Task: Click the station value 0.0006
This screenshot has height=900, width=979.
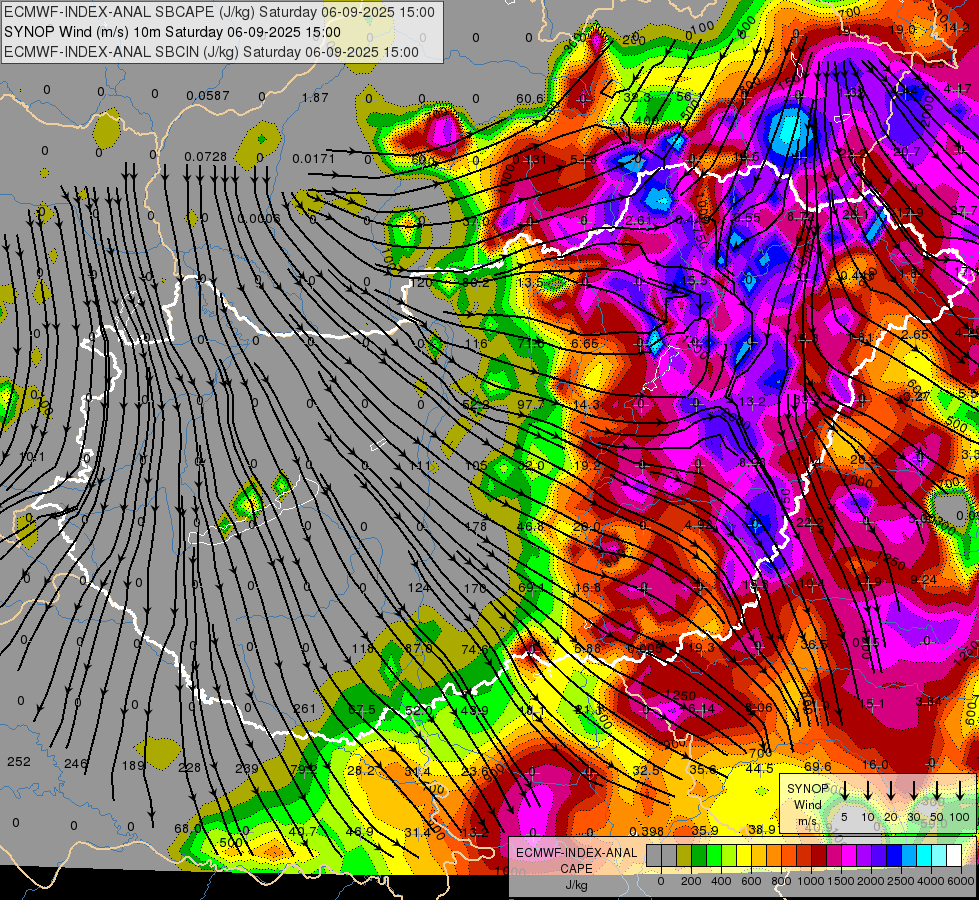Action: pyautogui.click(x=259, y=218)
